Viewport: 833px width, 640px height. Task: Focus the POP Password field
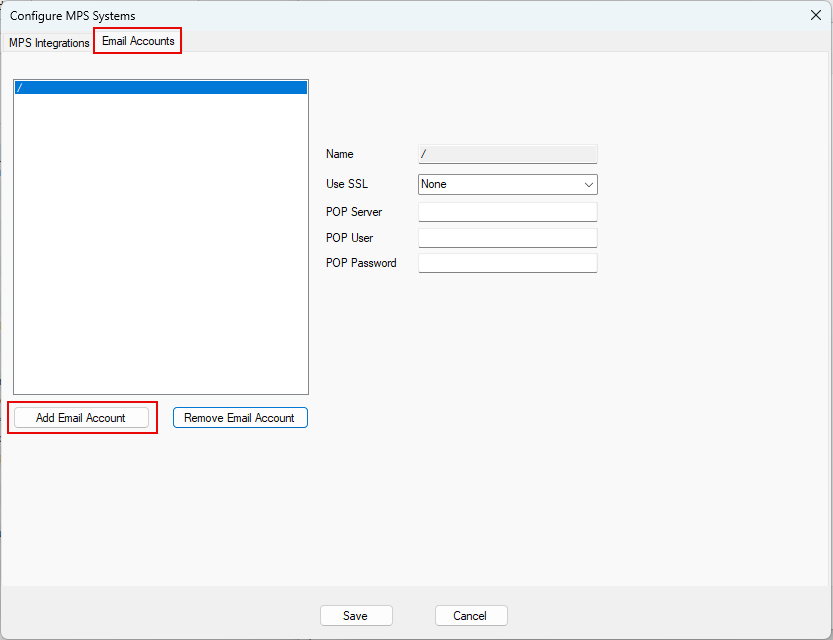coord(508,263)
